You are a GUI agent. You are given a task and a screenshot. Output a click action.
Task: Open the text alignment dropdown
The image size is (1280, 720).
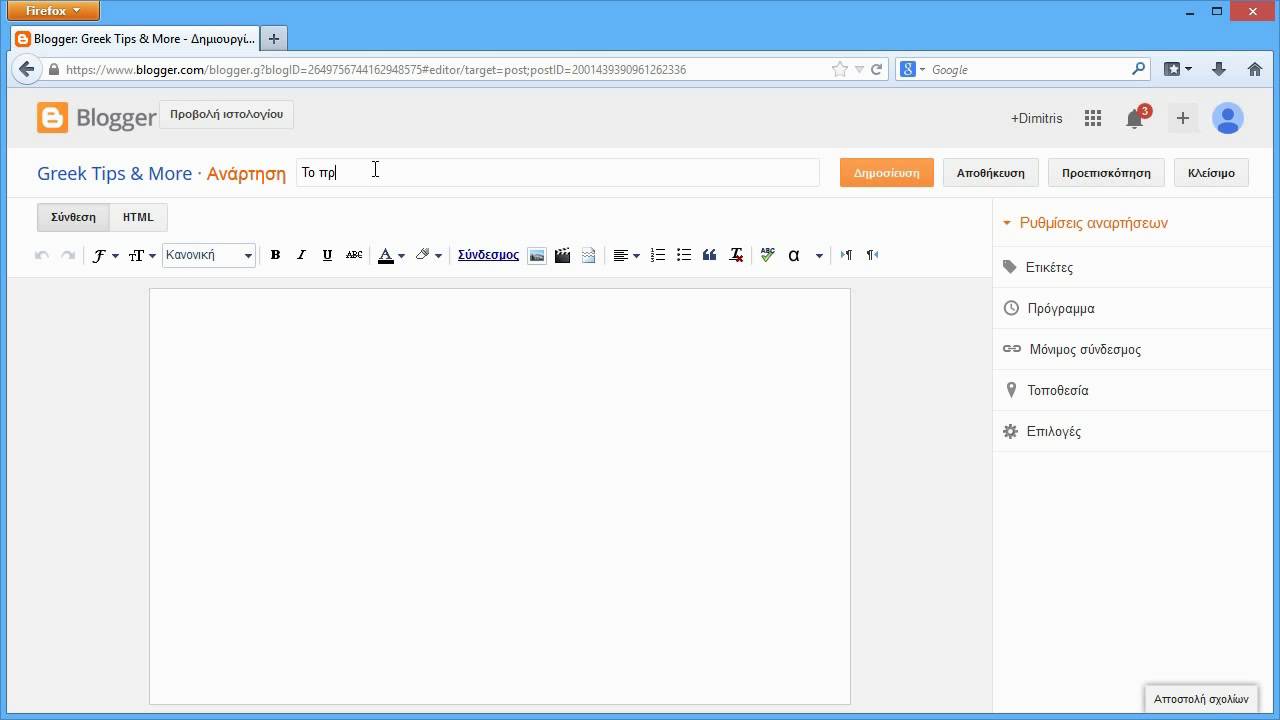[x=626, y=255]
